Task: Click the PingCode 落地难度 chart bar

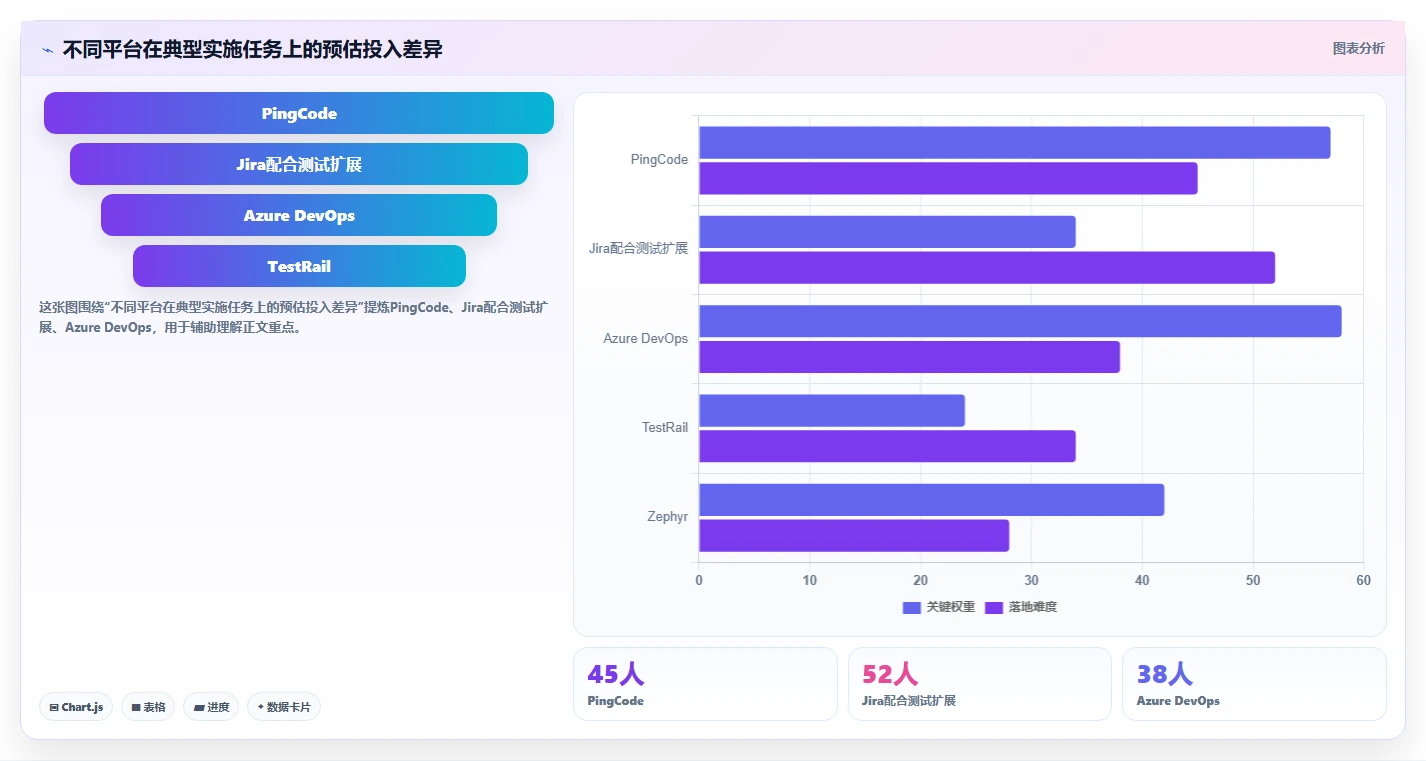Action: click(948, 178)
